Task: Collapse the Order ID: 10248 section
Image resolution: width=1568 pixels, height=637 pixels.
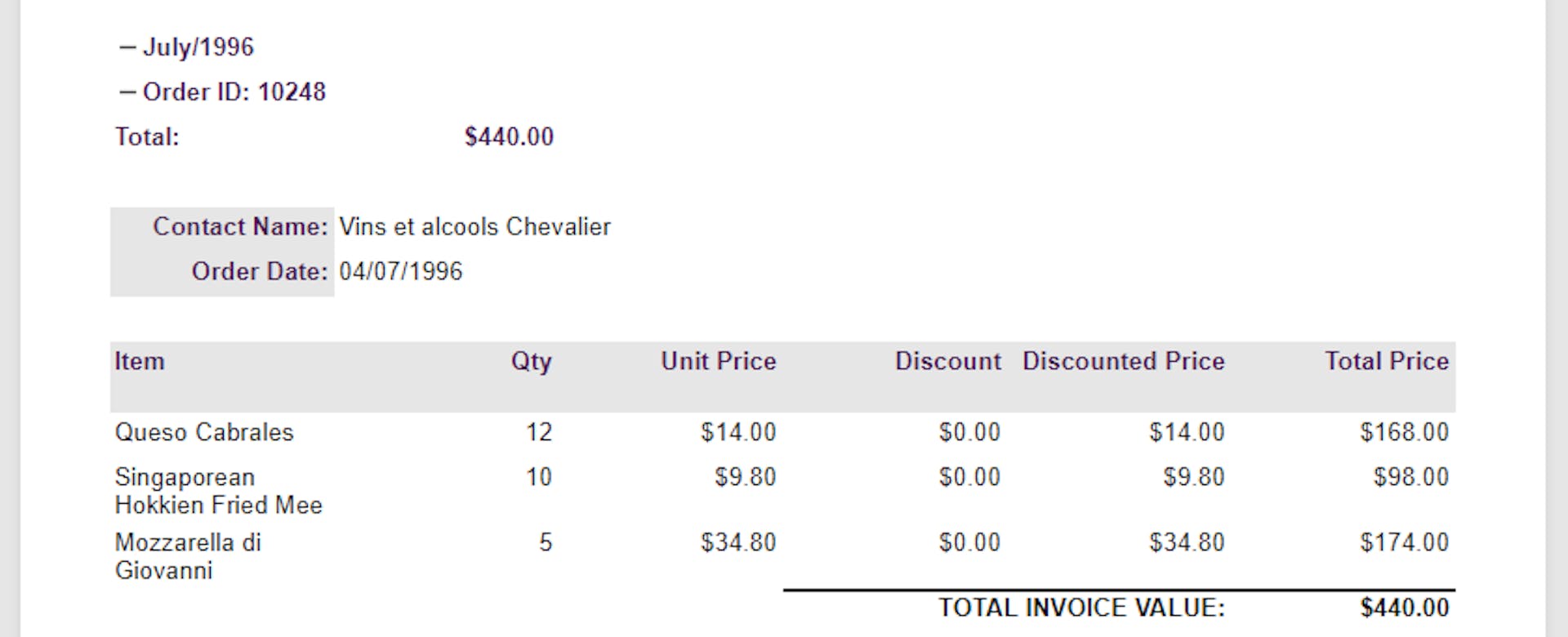Action: coord(127,92)
